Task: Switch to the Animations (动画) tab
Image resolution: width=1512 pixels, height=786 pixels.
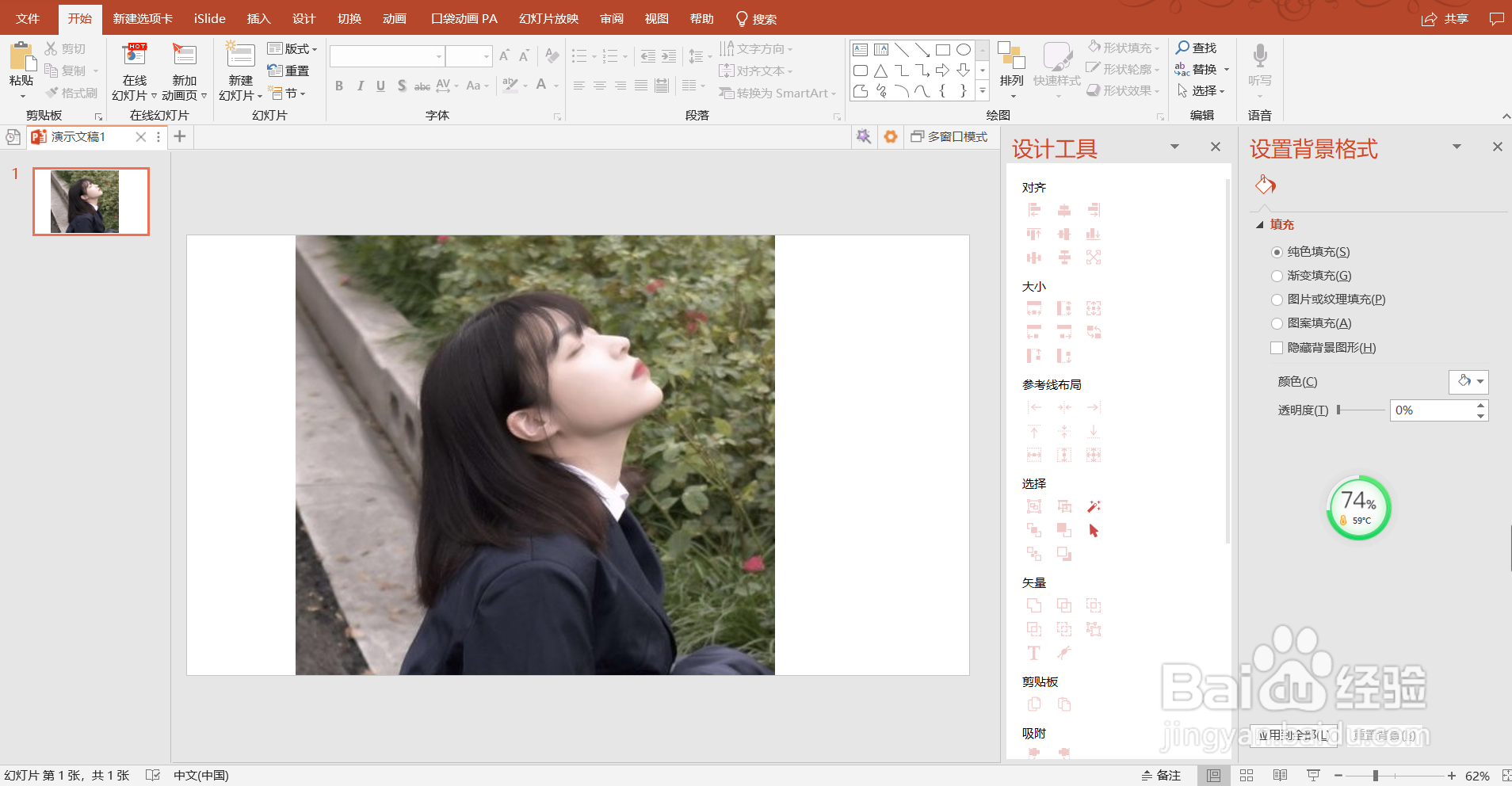Action: click(x=395, y=19)
